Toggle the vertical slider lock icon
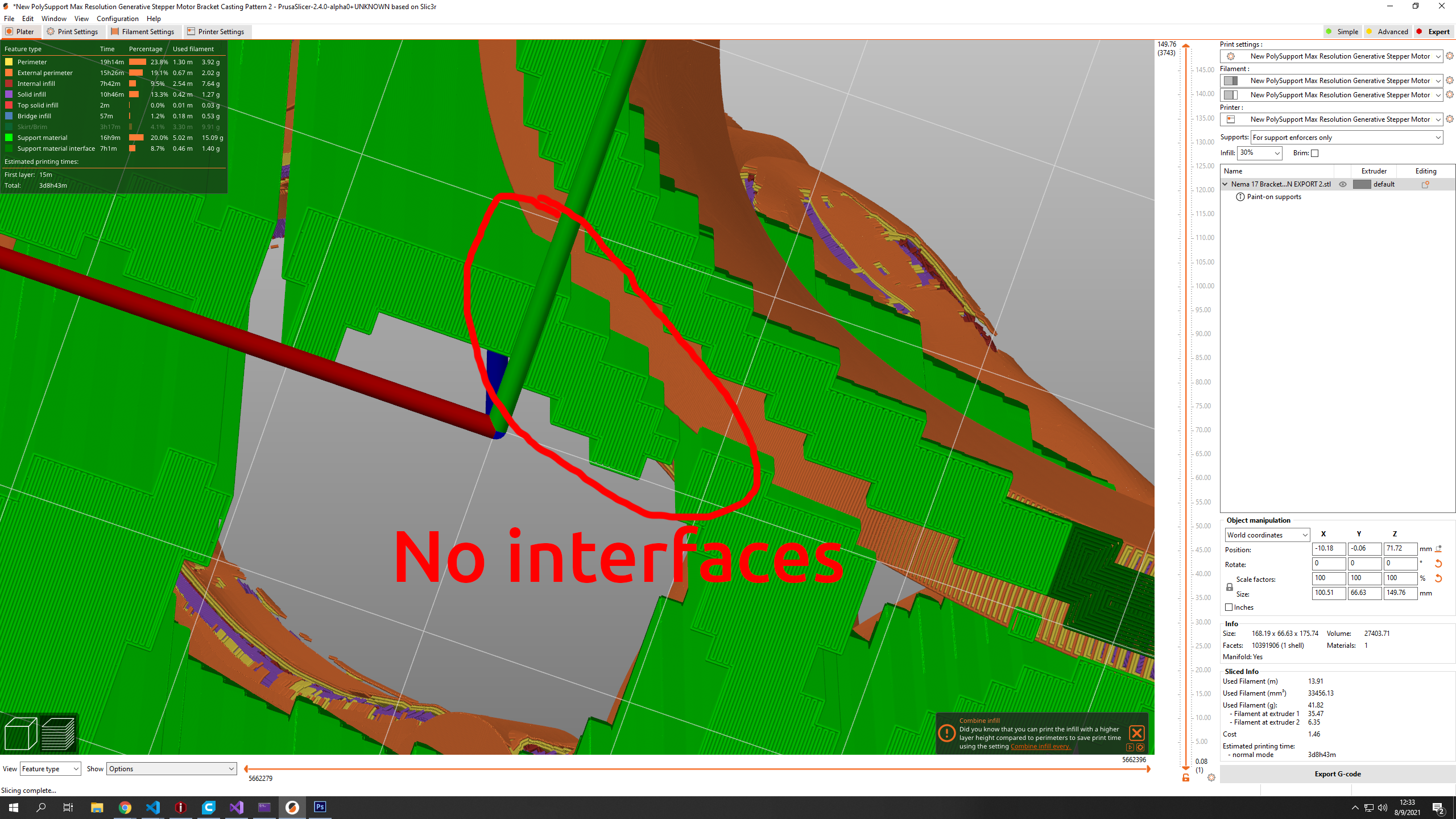1456x819 pixels. click(1186, 777)
